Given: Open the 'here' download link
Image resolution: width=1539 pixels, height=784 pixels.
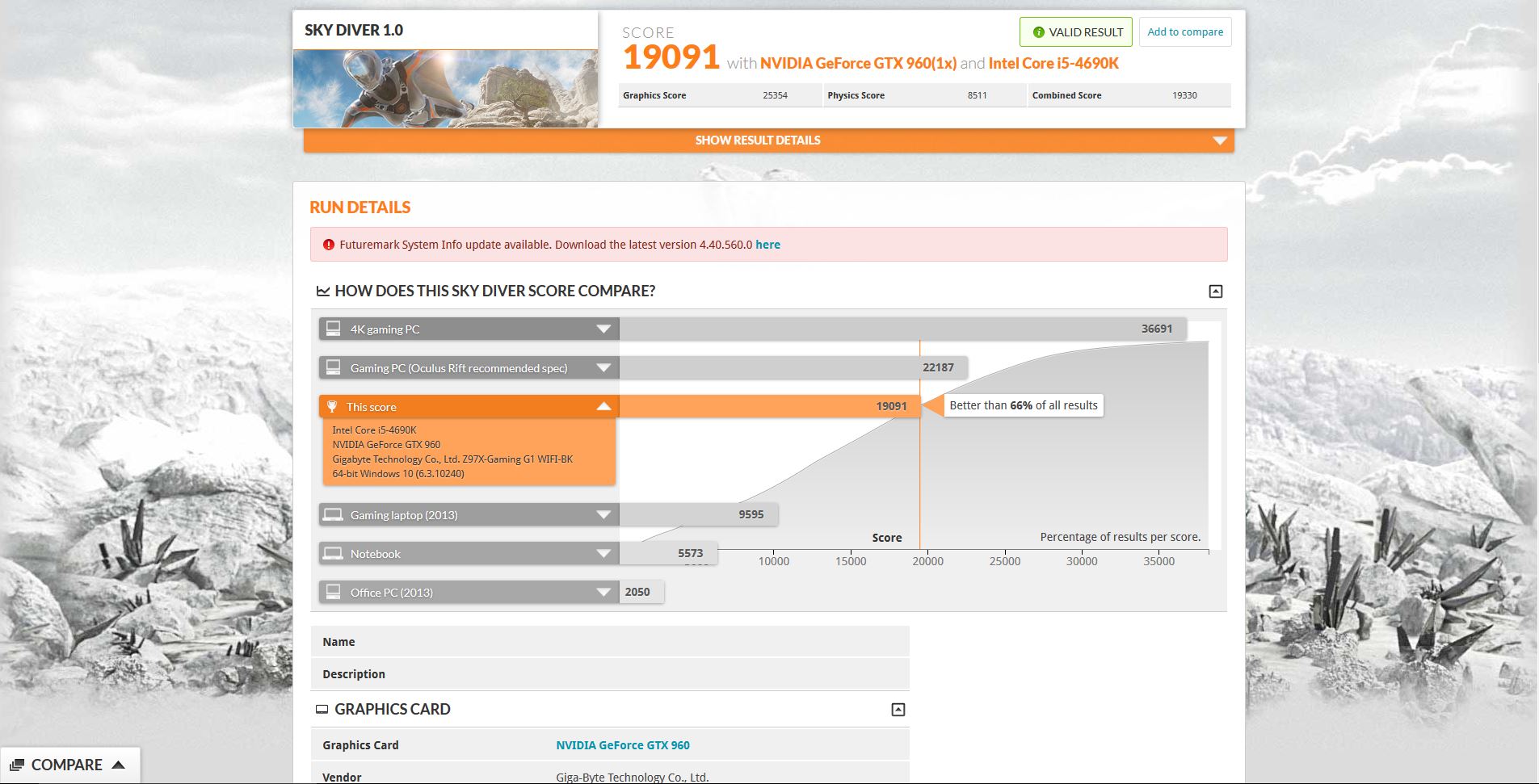Looking at the screenshot, I should [x=767, y=245].
